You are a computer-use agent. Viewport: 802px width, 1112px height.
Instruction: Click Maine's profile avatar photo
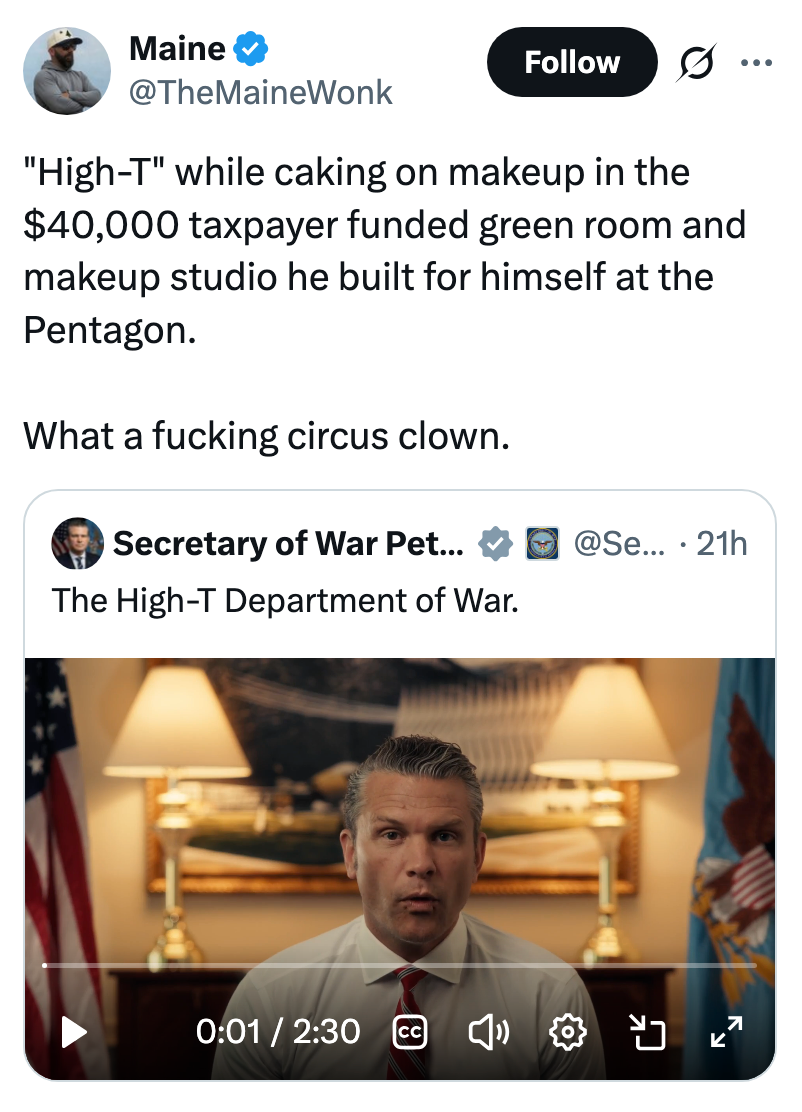tap(67, 70)
